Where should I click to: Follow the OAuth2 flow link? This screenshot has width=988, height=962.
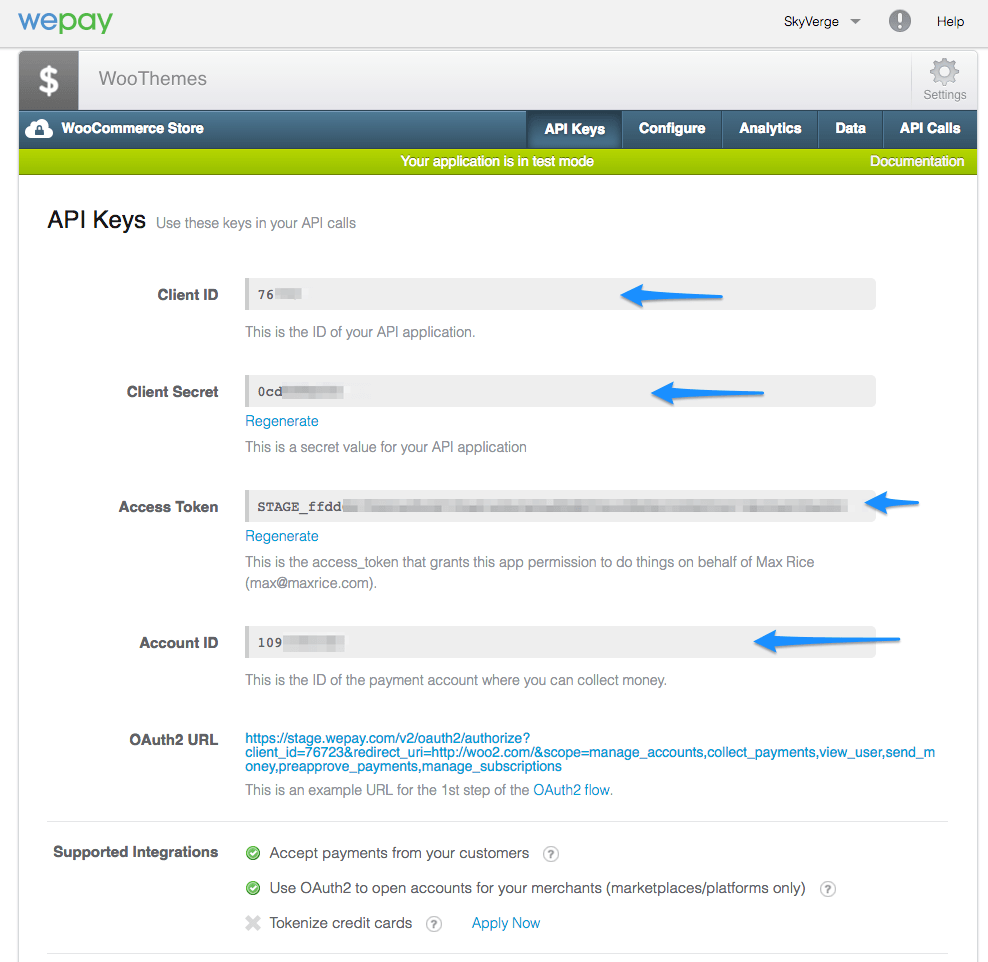572,789
